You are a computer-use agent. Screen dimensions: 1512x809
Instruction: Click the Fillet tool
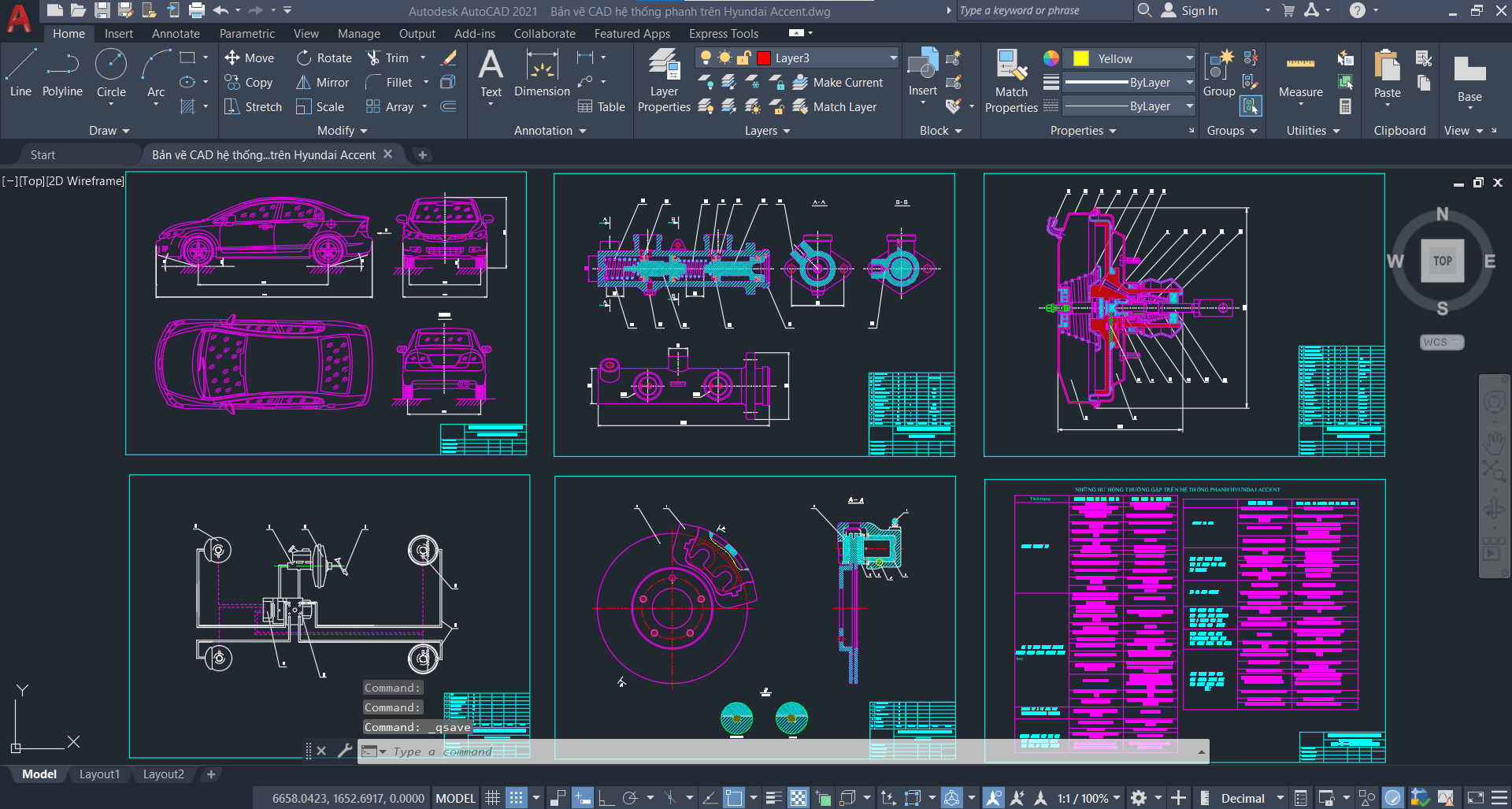point(388,82)
